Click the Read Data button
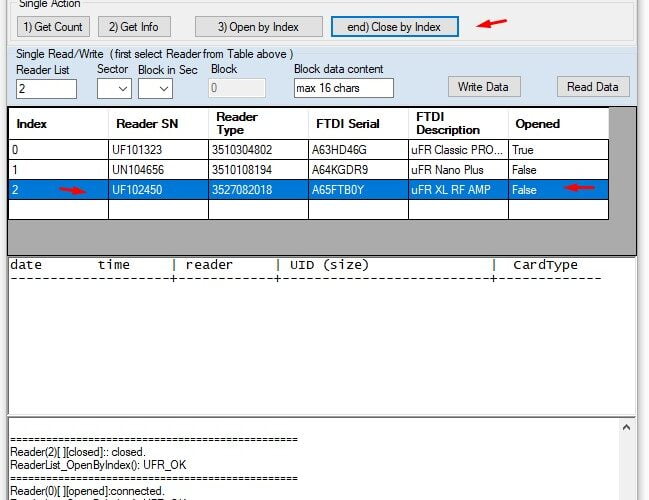The image size is (649, 500). pyautogui.click(x=593, y=87)
